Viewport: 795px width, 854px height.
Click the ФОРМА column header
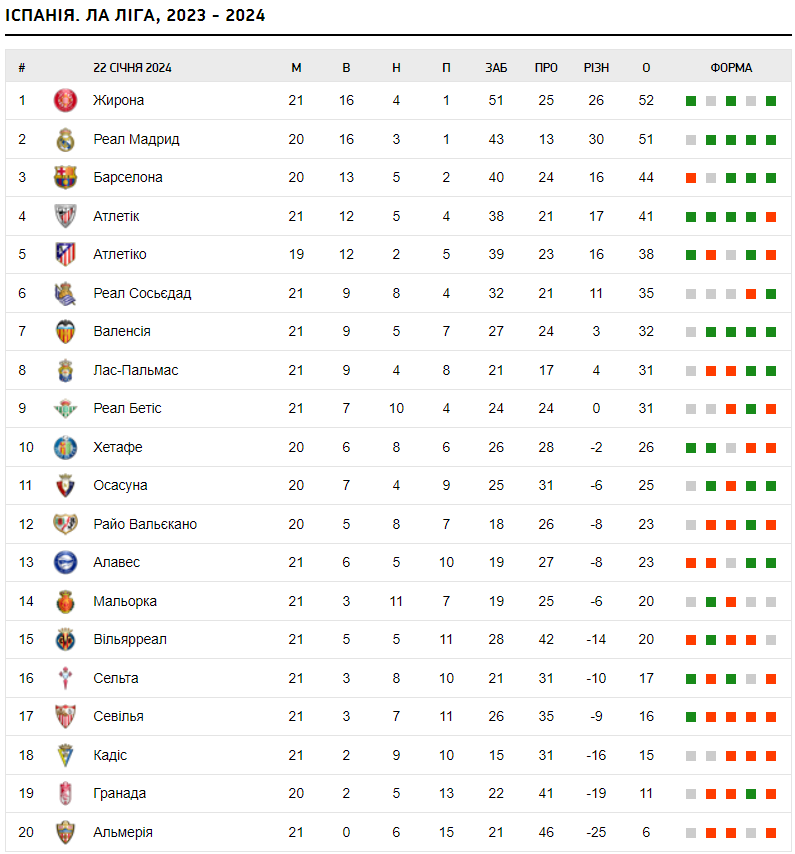(x=731, y=68)
